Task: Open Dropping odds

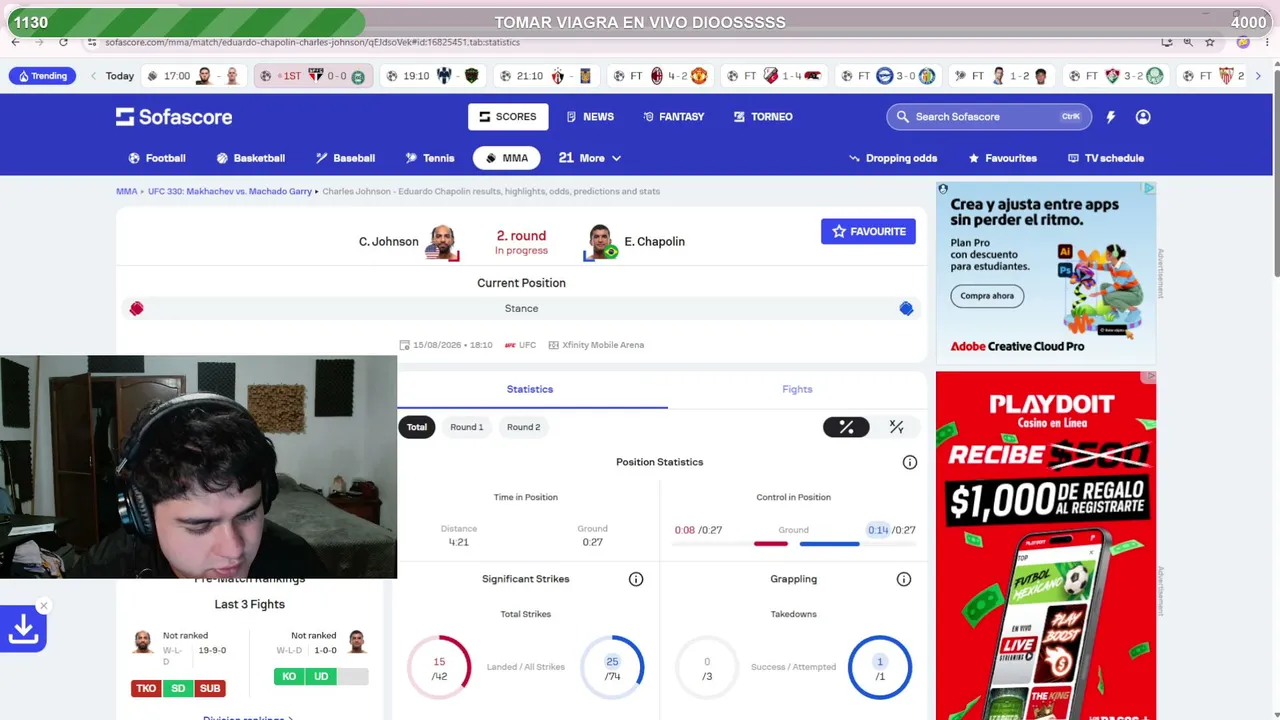Action: tap(893, 158)
